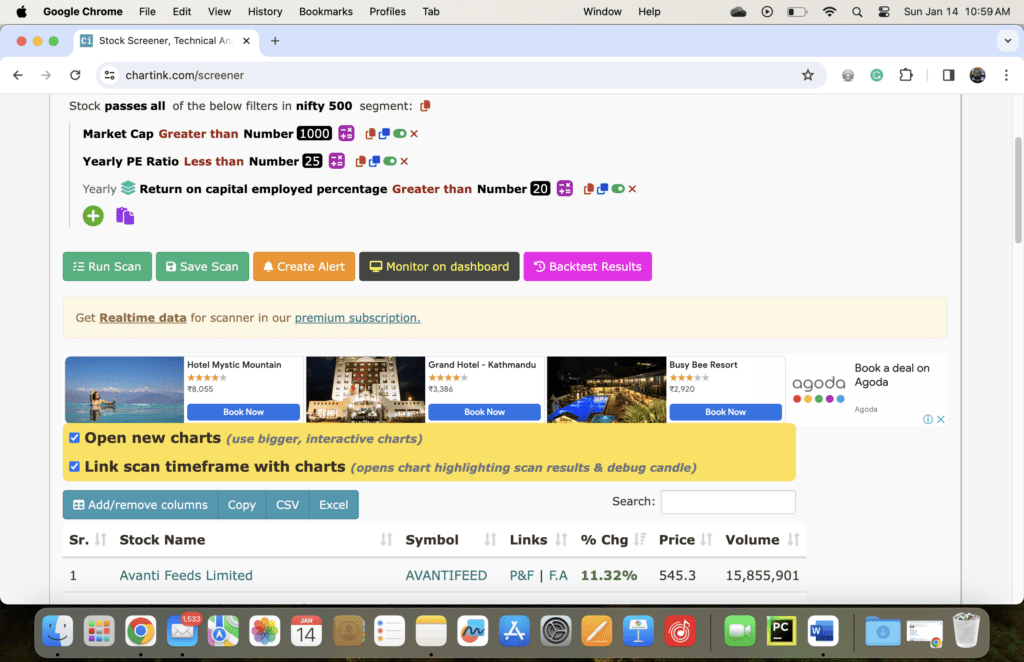Screen dimensions: 1024x662
Task: Open Backtest Results
Action: (588, 266)
